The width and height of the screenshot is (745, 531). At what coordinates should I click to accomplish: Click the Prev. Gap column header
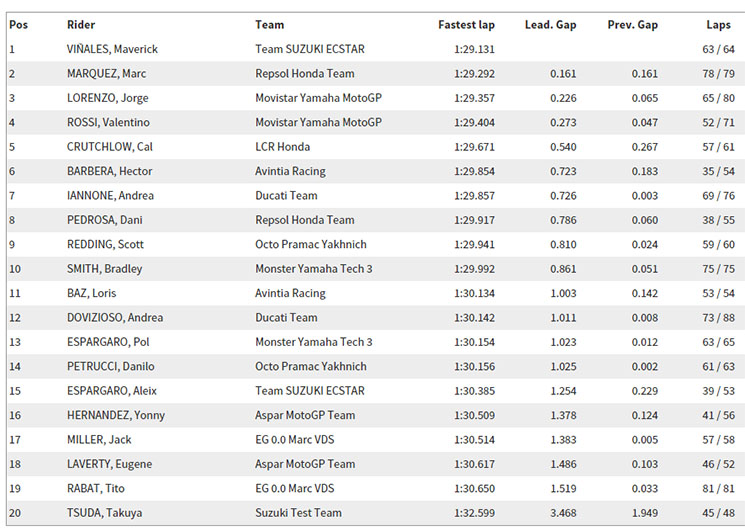[632, 25]
